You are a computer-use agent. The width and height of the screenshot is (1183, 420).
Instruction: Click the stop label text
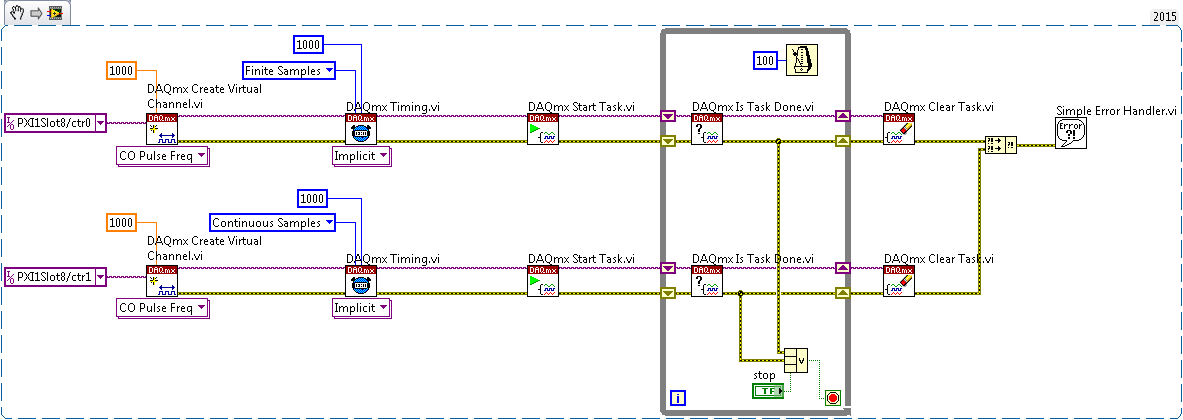764,376
